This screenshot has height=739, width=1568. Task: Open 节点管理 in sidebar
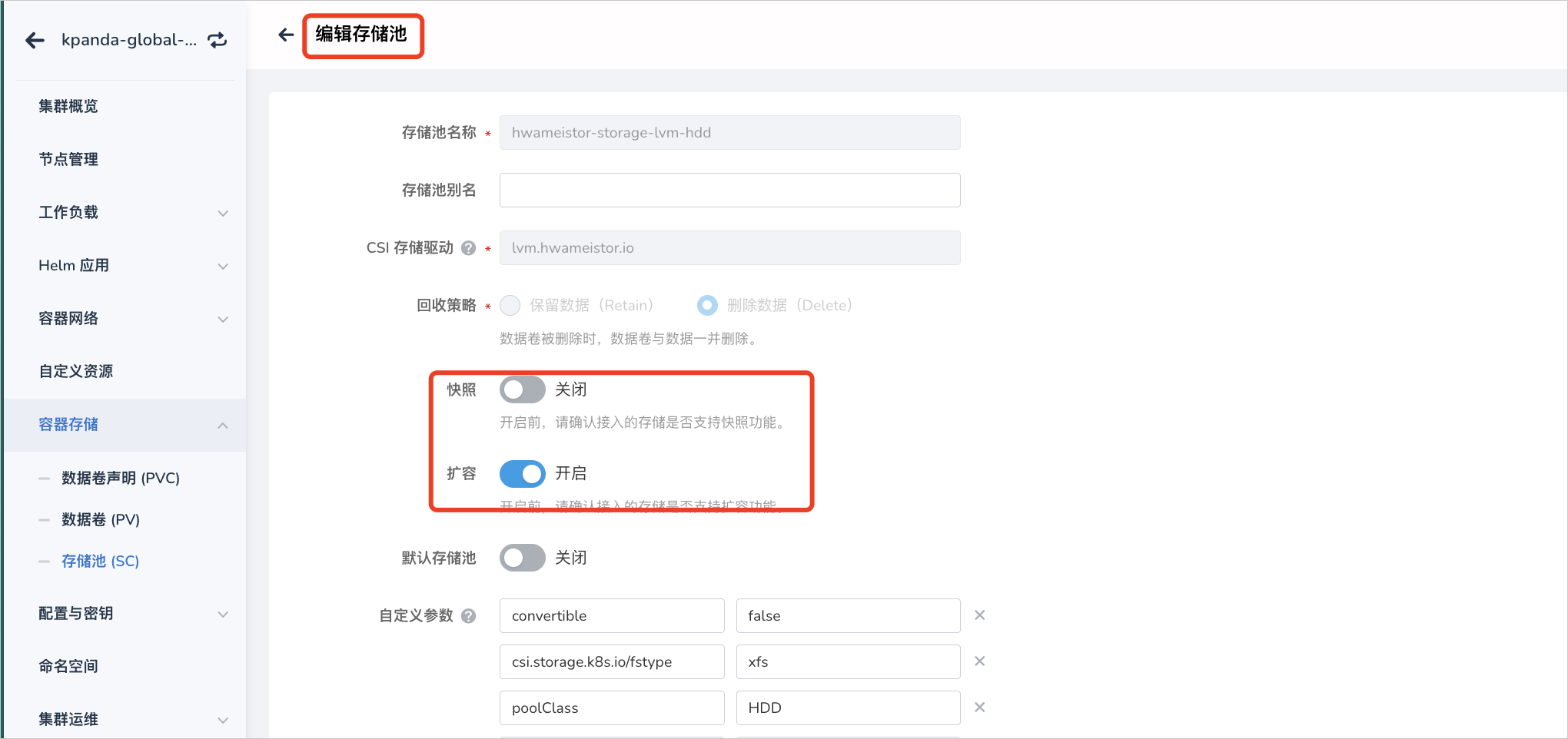pyautogui.click(x=68, y=159)
